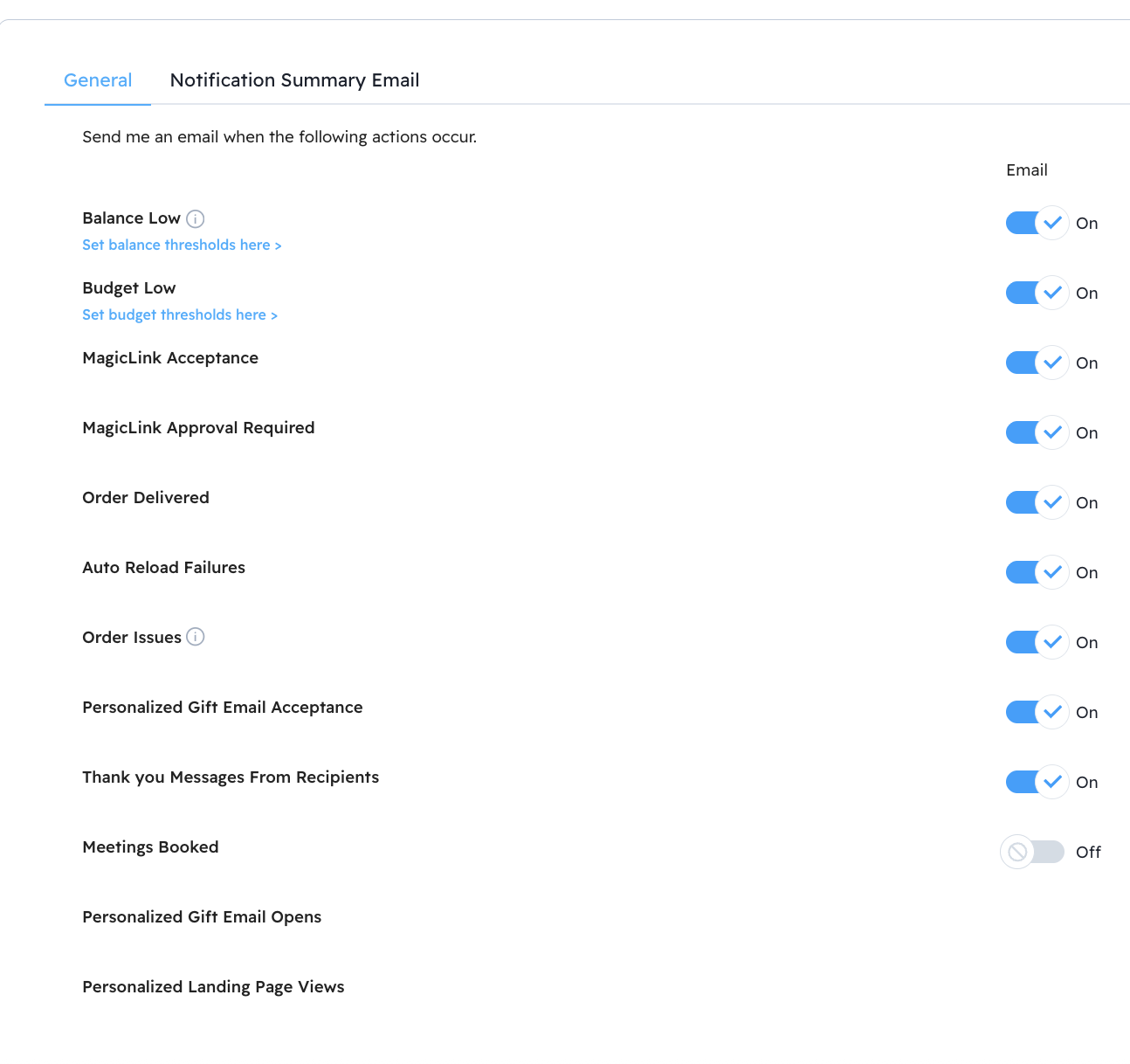Turn off Order Delivered email toggle
The image size is (1130, 1064).
coord(1036,502)
